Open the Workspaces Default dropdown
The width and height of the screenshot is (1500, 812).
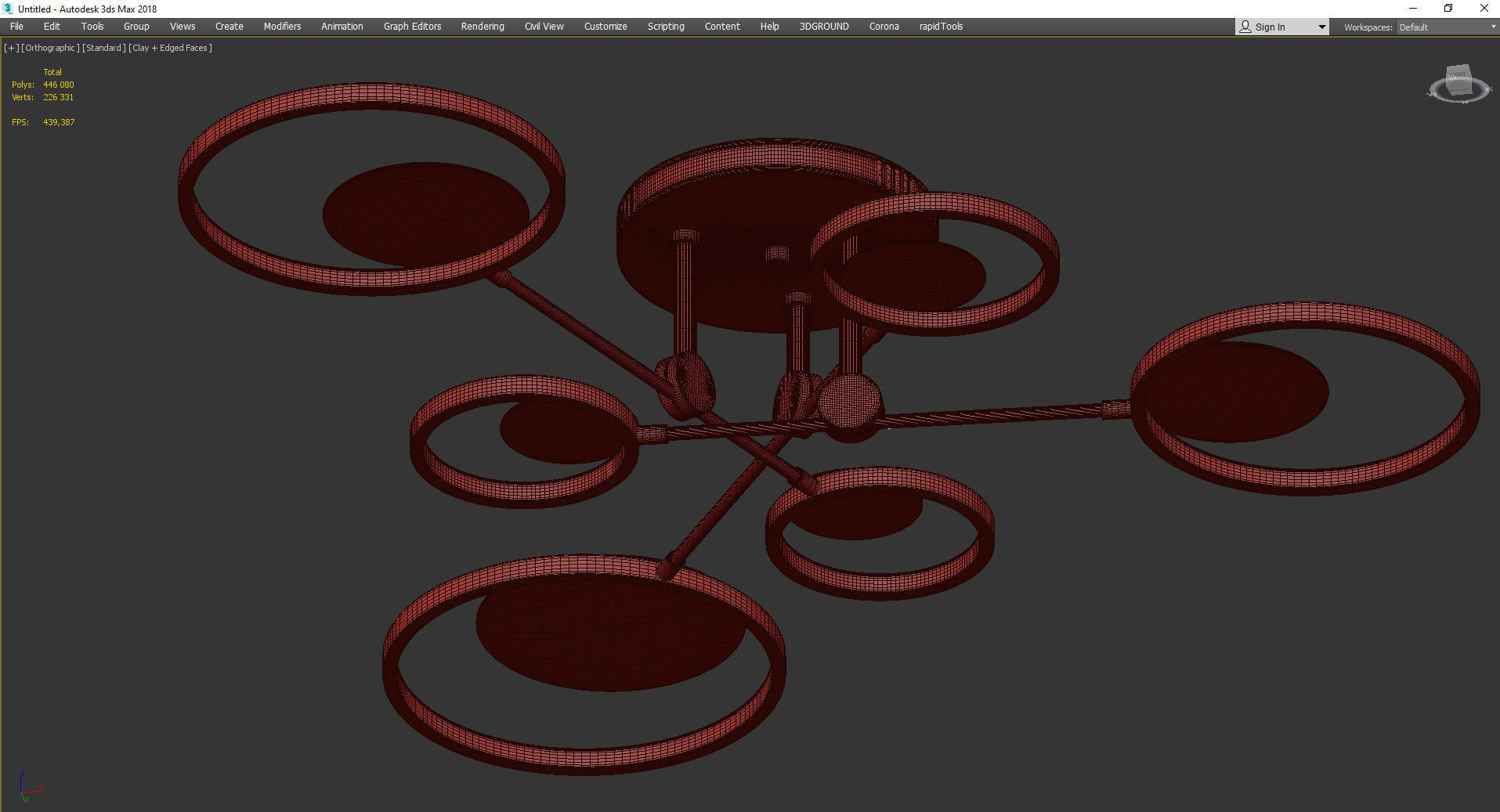pos(1445,27)
